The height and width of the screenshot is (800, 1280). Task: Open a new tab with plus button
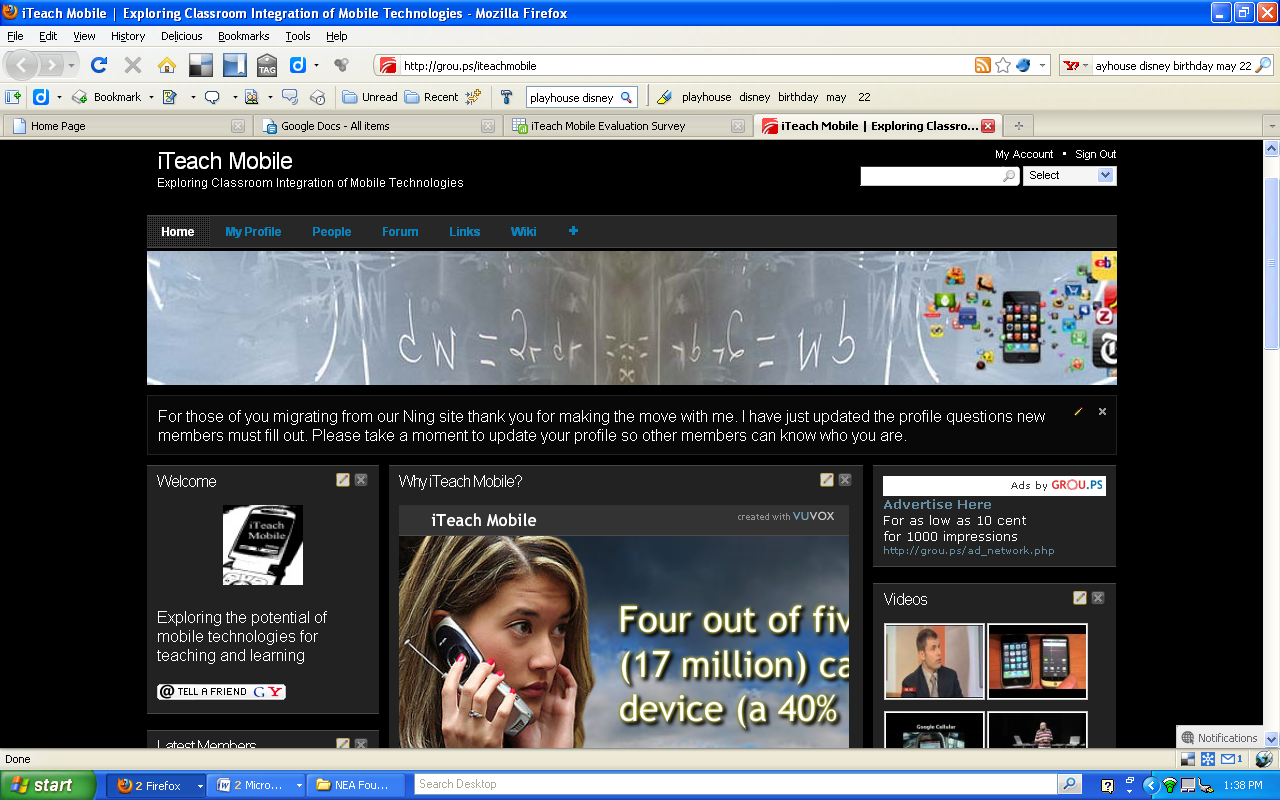1018,126
